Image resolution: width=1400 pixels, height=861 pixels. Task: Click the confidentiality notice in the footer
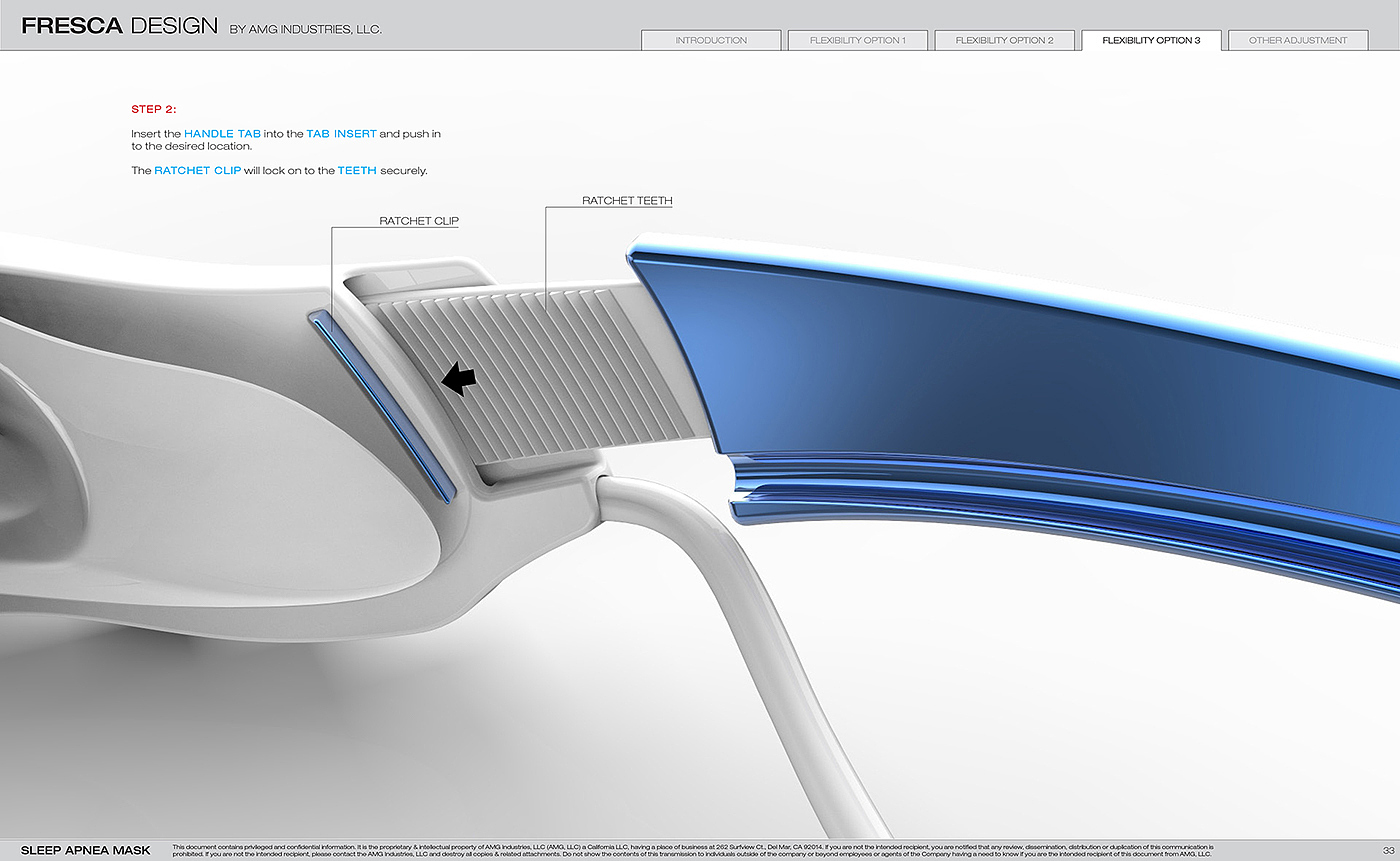[692, 851]
